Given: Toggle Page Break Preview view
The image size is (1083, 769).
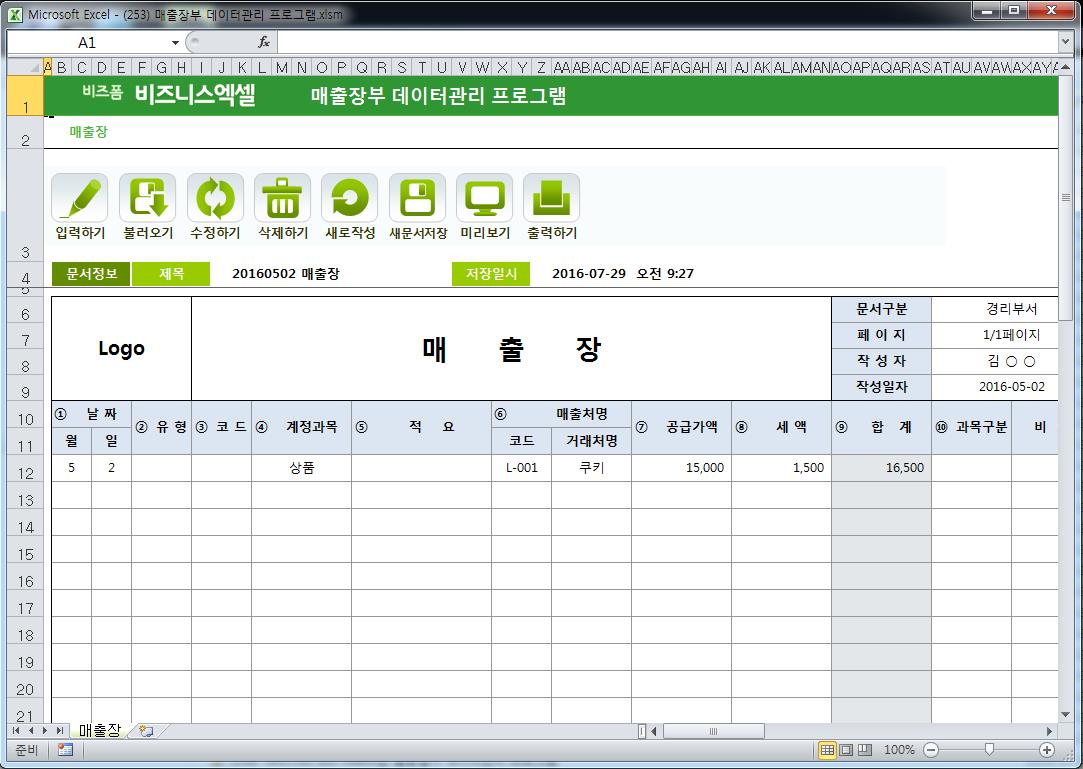Looking at the screenshot, I should coord(865,750).
